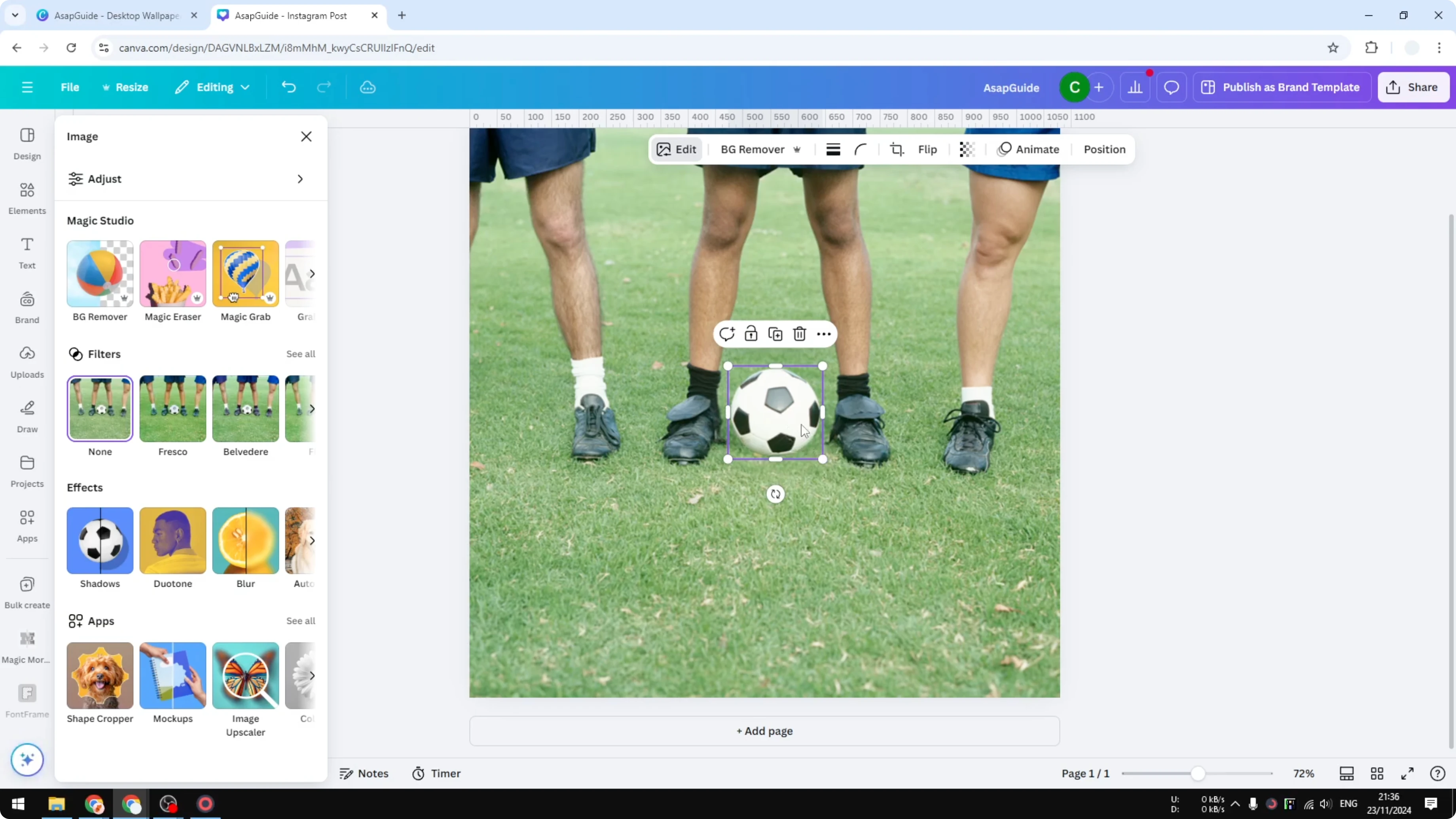Apply the Fresco filter thumbnail
This screenshot has height=819, width=1456.
(x=173, y=408)
